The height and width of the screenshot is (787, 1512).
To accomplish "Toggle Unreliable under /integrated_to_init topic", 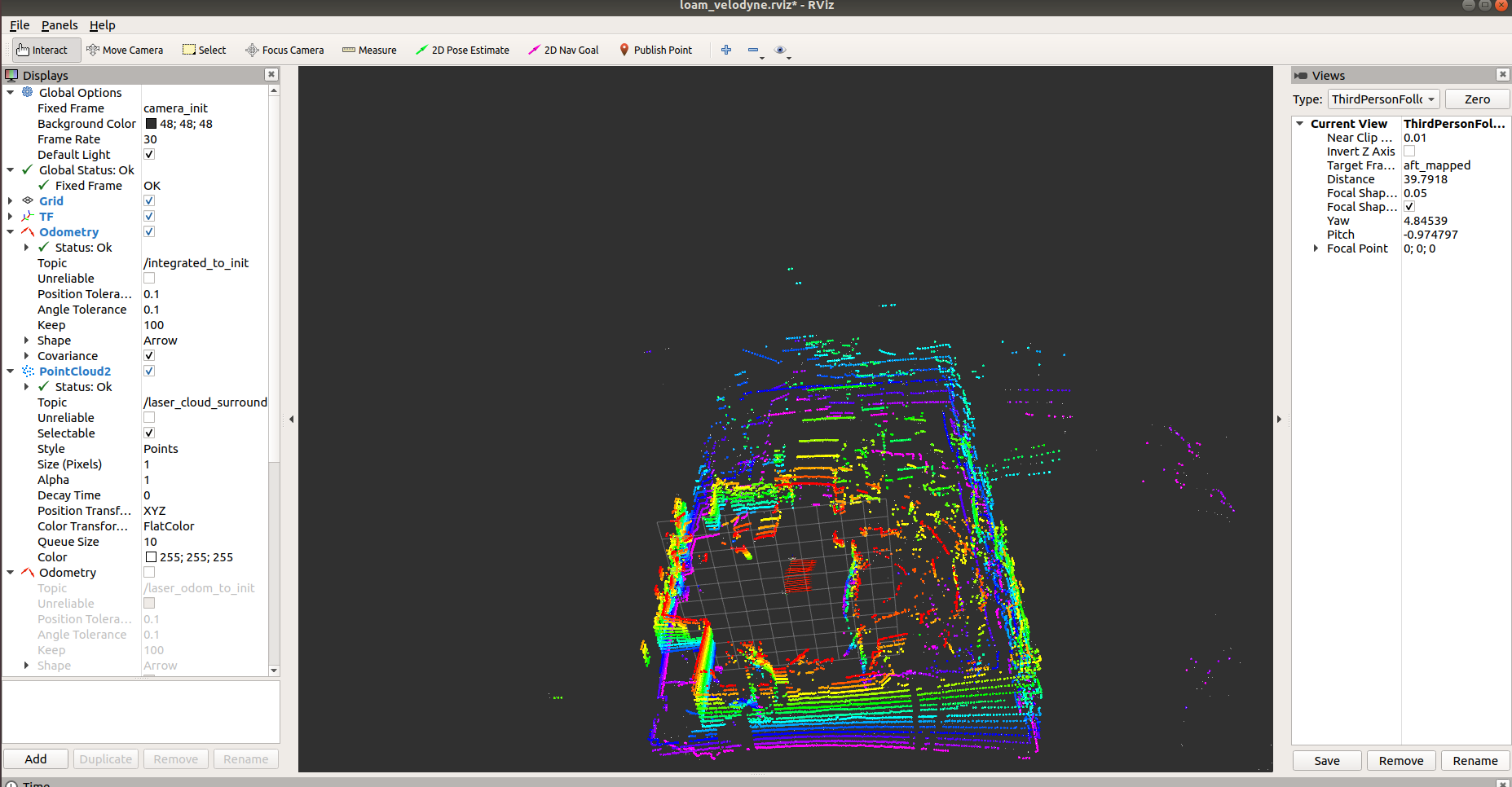I will 149,278.
